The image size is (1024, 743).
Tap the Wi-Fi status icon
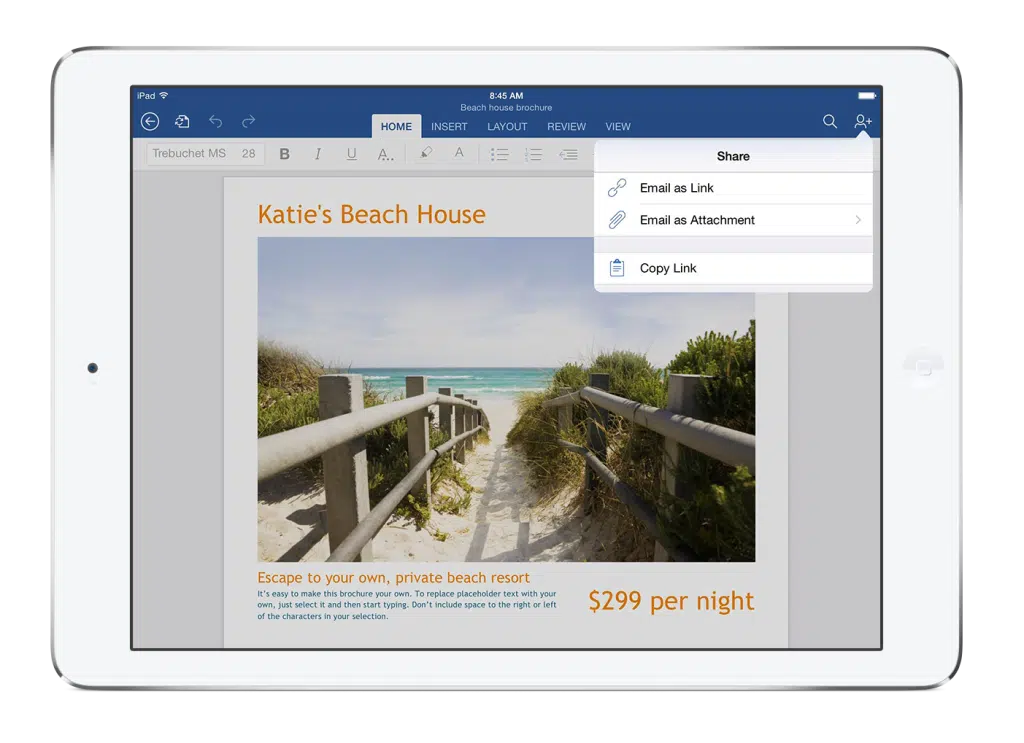coord(164,95)
